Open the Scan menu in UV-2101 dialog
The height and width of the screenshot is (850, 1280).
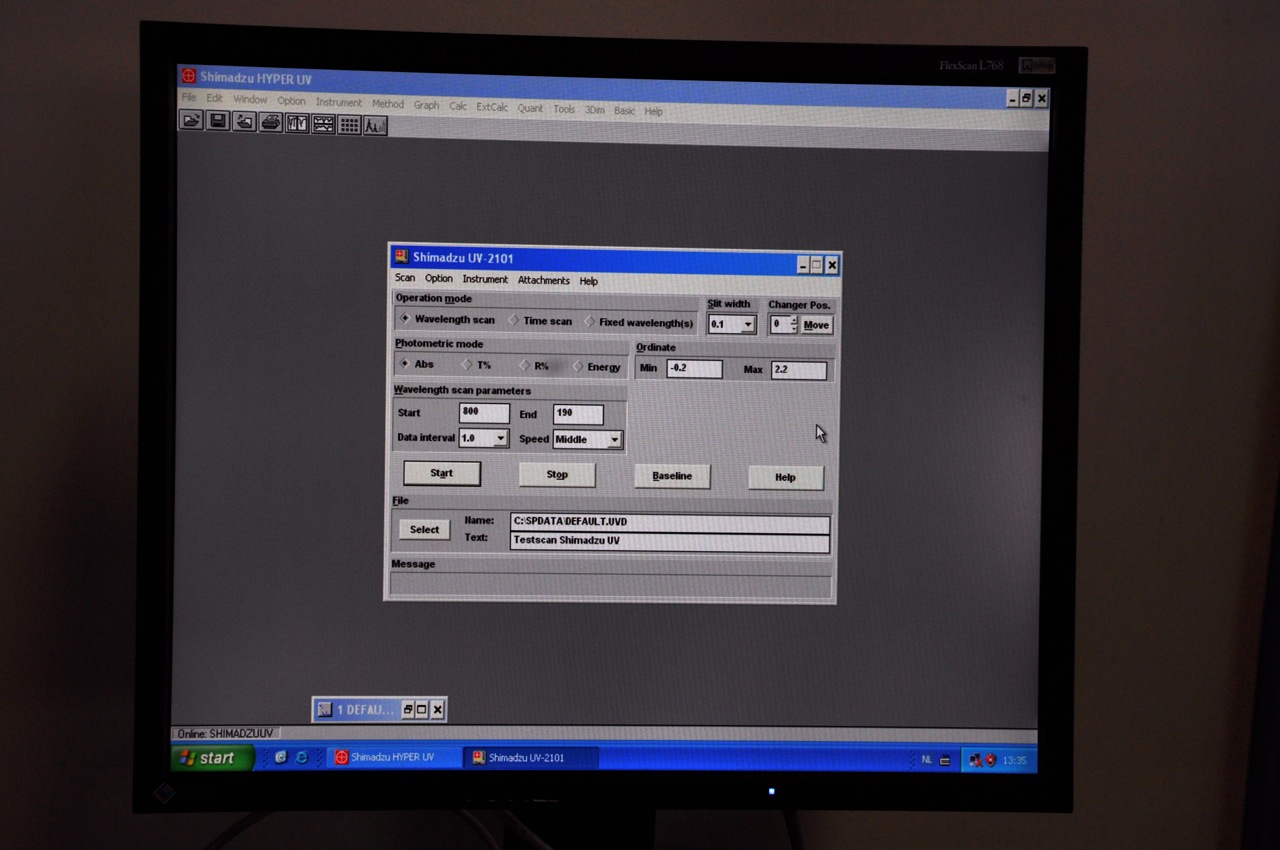405,278
